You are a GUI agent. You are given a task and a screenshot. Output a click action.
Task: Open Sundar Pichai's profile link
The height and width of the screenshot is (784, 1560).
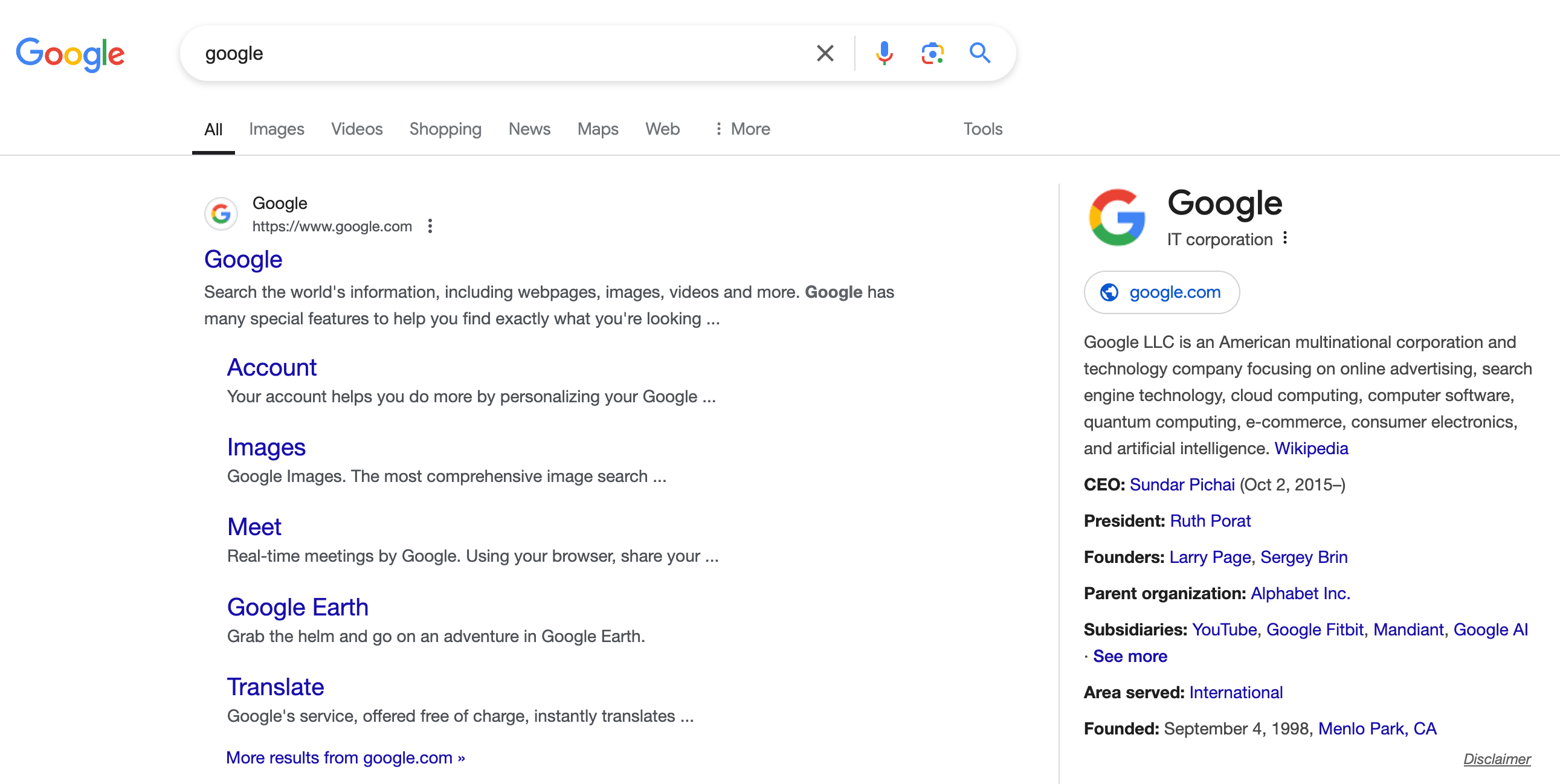pos(1182,484)
